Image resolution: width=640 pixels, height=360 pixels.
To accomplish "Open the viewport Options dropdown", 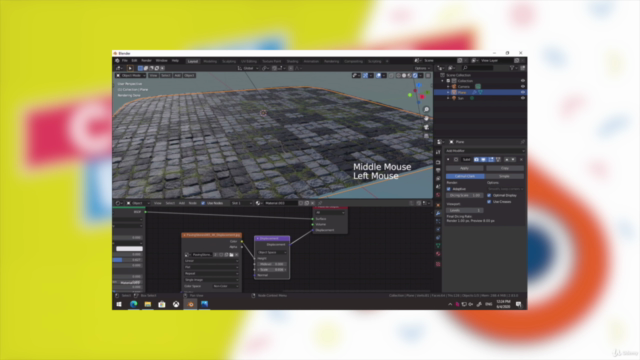I will pos(422,68).
